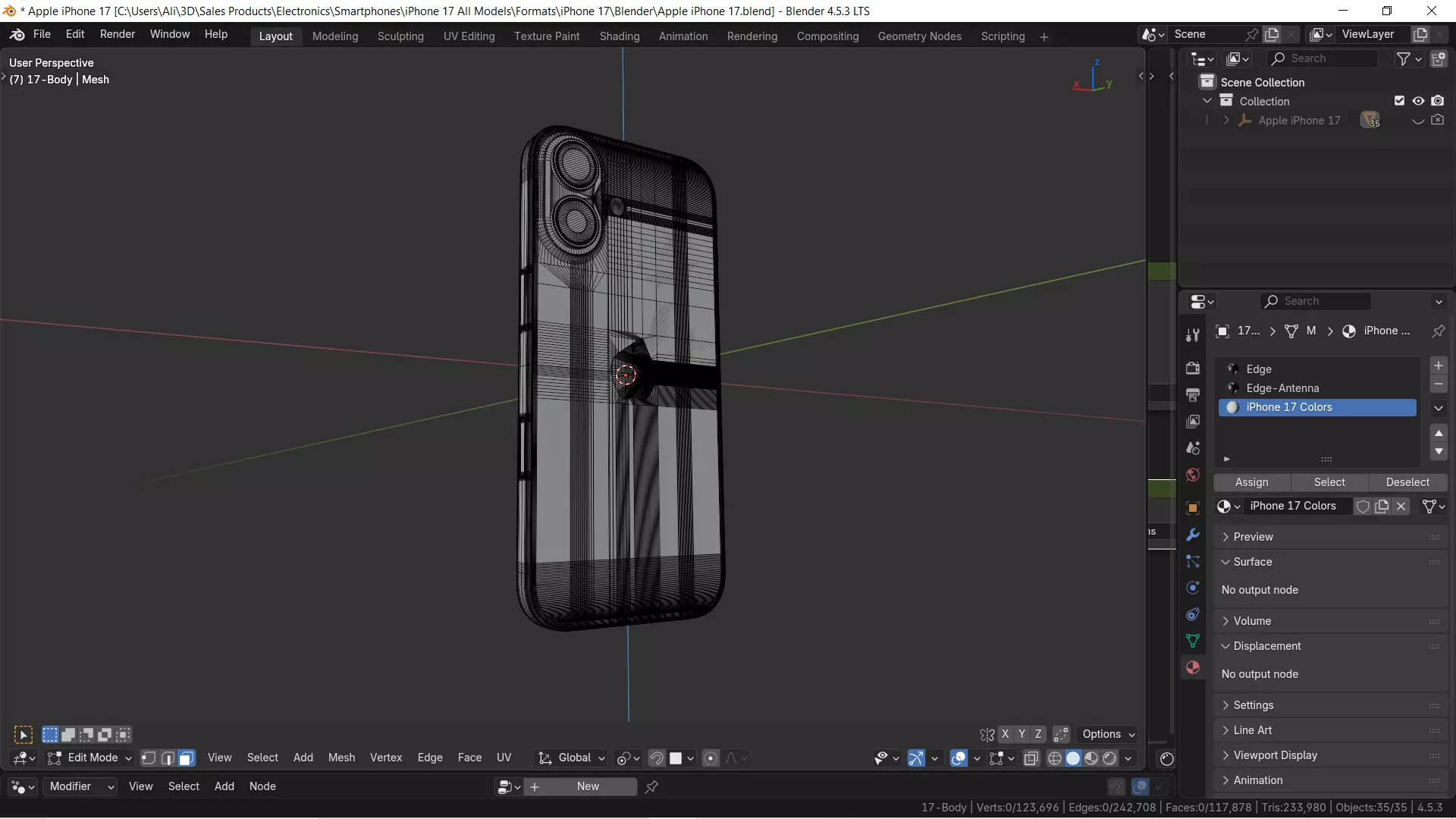
Task: Toggle X-Ray display
Action: point(1031,758)
